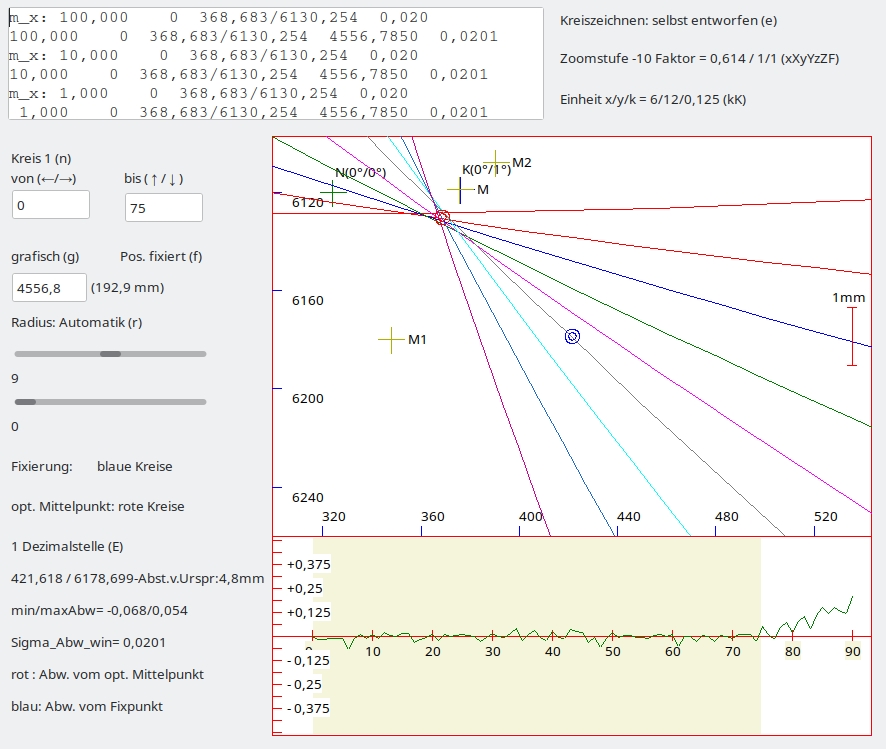Click the M2 crosshair marker
The width and height of the screenshot is (886, 749).
point(496,161)
